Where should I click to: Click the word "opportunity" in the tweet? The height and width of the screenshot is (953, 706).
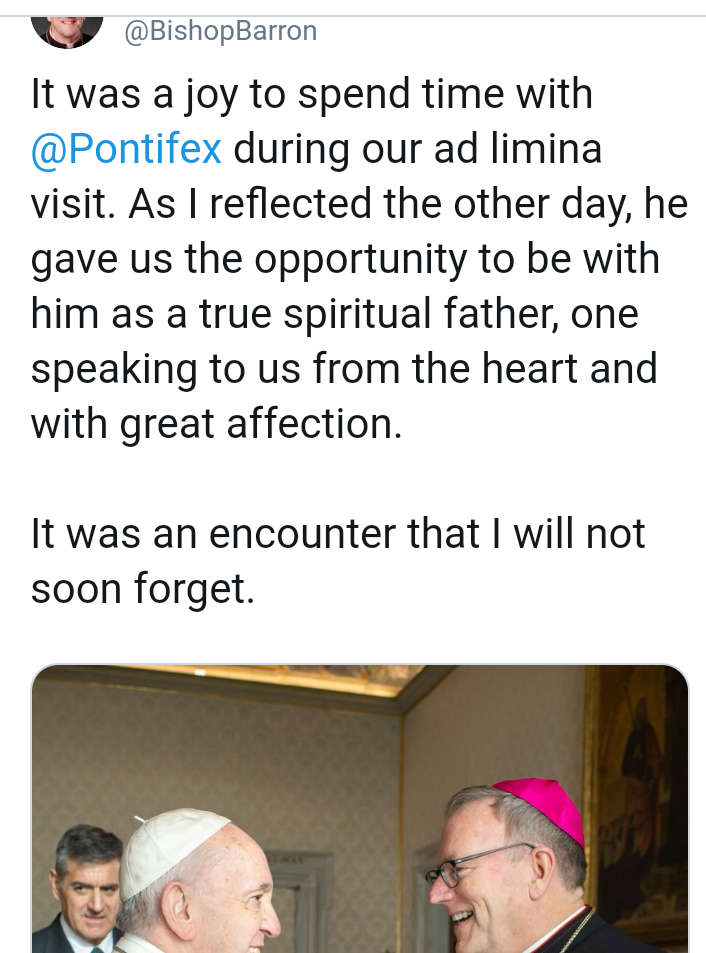pyautogui.click(x=360, y=260)
